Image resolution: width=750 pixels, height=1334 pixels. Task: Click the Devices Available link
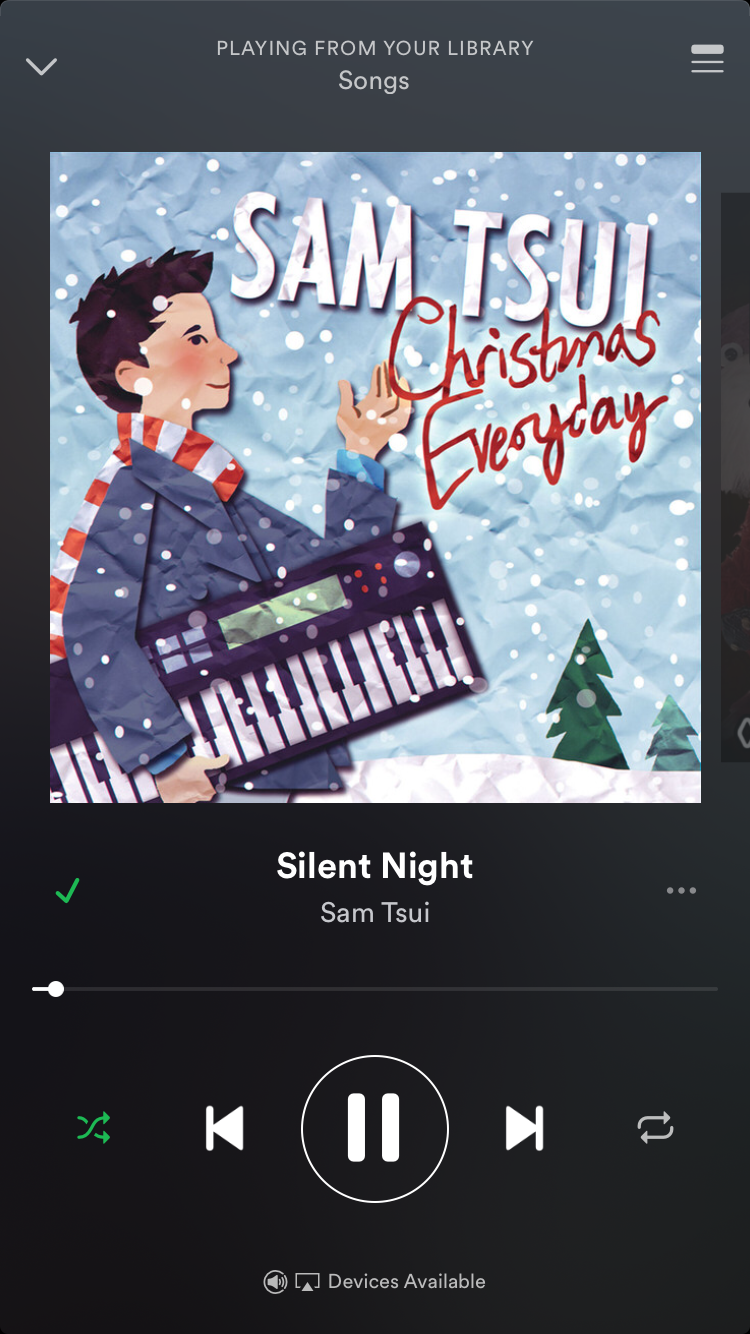coord(407,1281)
